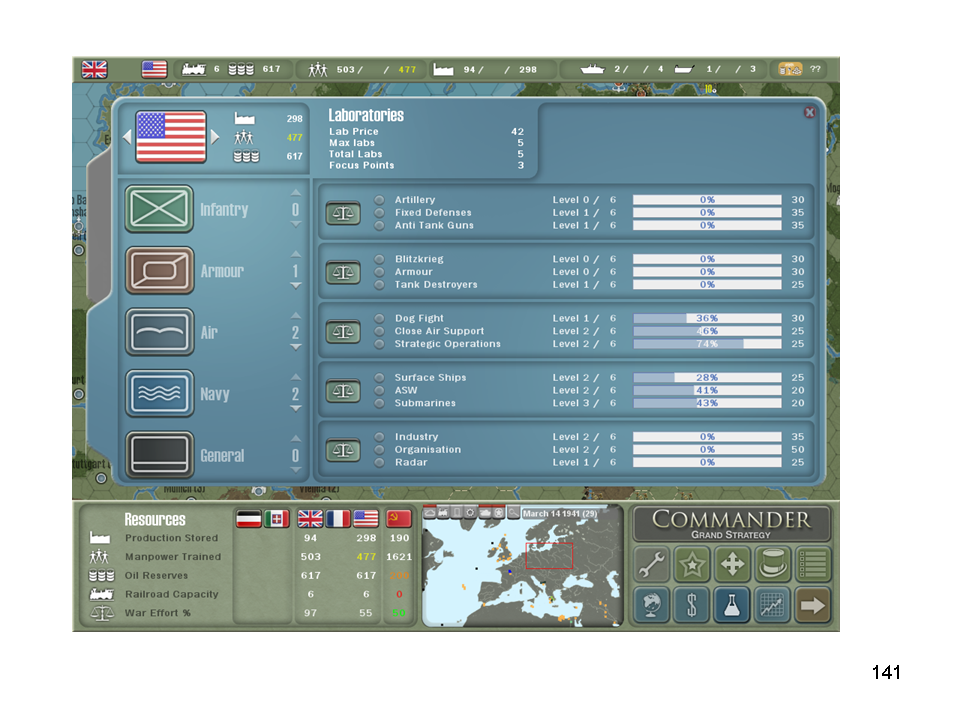Screen dimensions: 960x720
Task: Enable focus on Submarines research
Action: [x=380, y=403]
